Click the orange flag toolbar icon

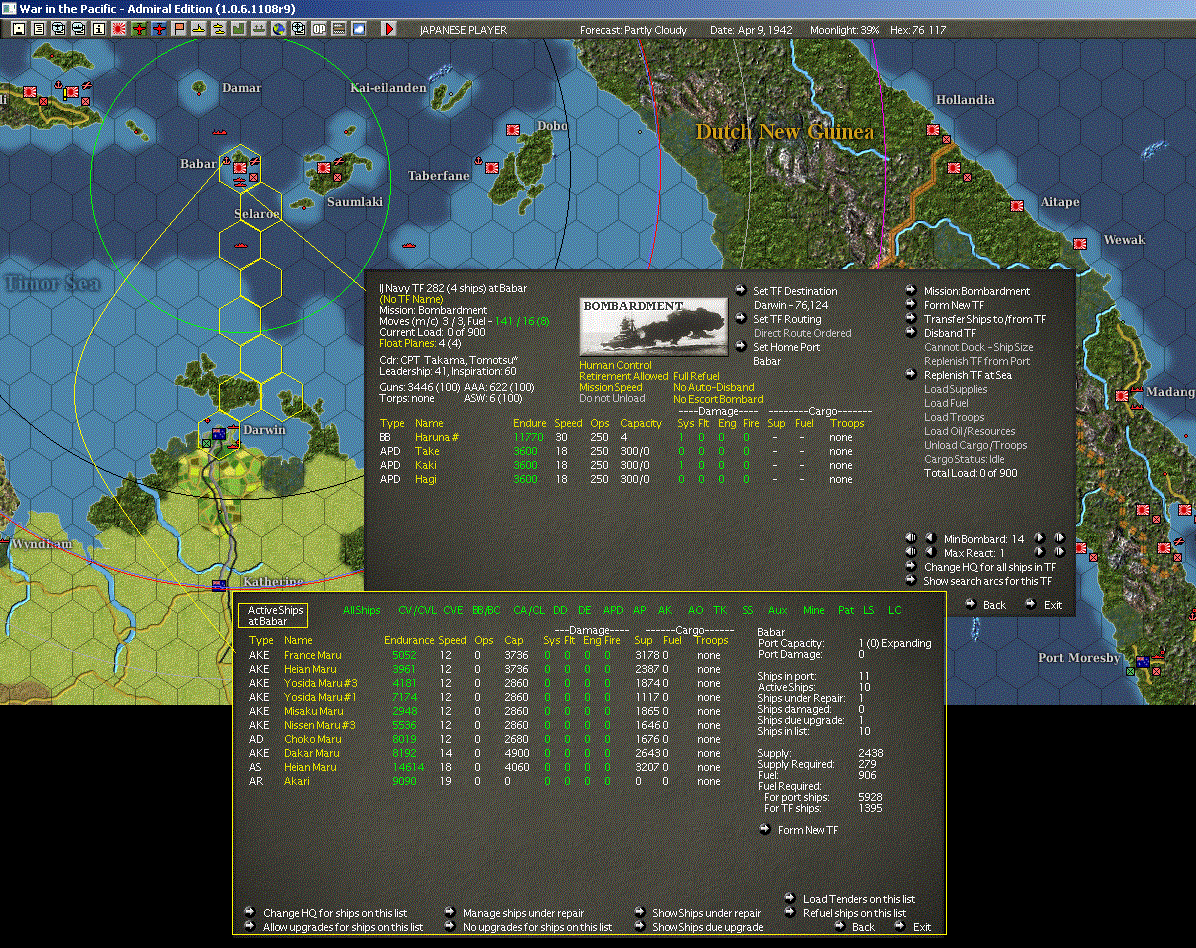[x=178, y=29]
